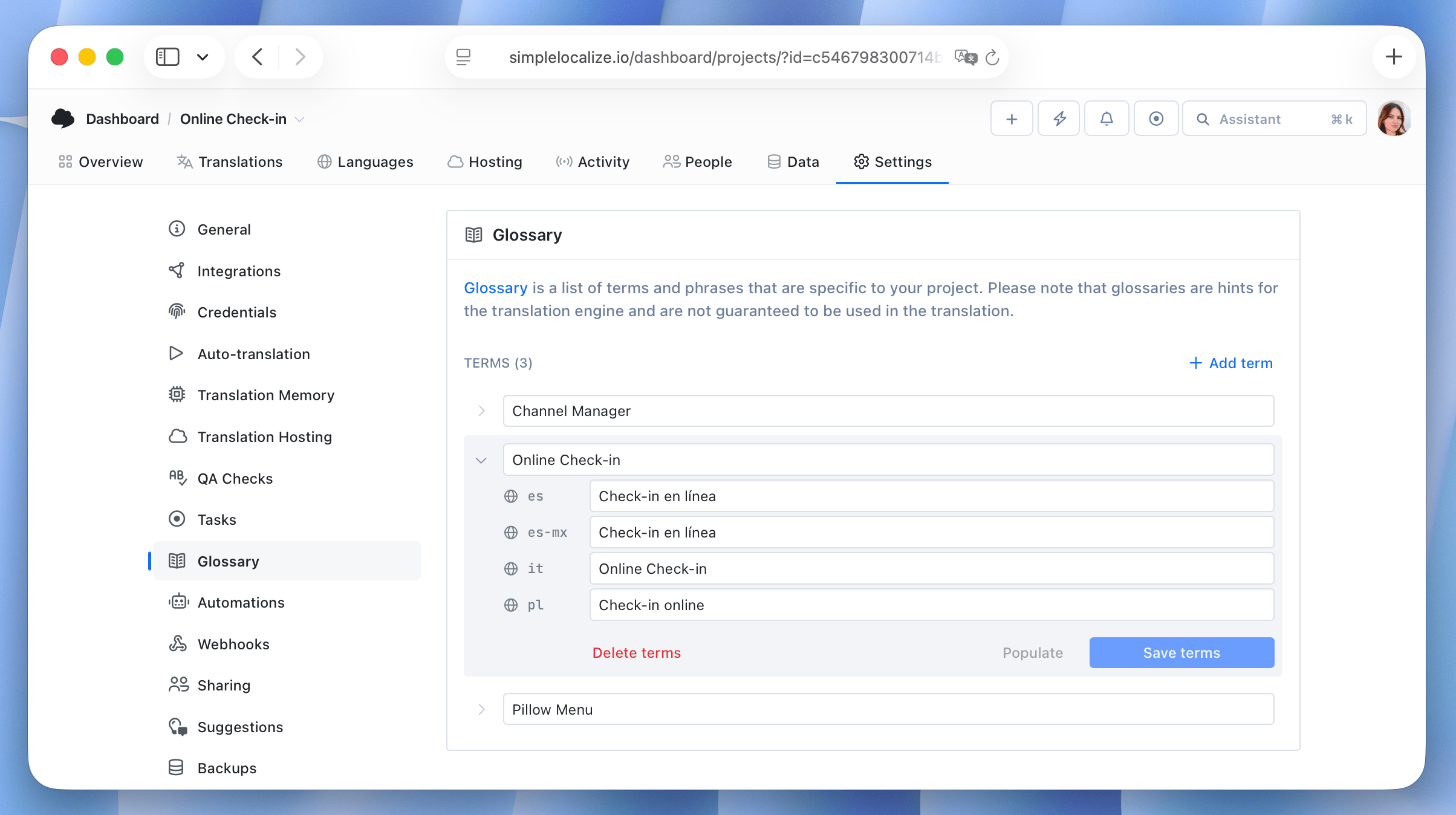This screenshot has width=1456, height=815.
Task: Switch to the Activity tab
Action: [x=593, y=161]
